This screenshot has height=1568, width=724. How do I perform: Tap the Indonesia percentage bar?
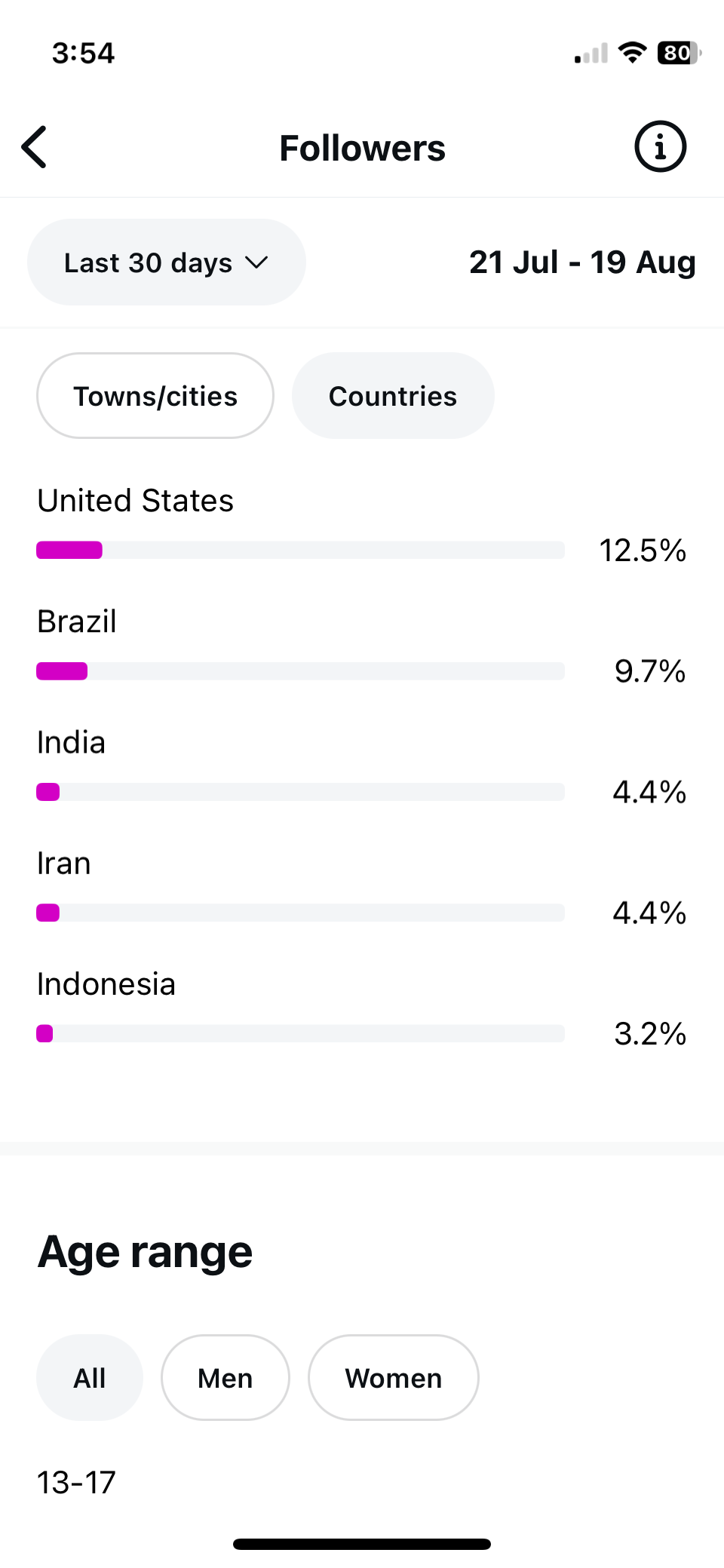(300, 1033)
